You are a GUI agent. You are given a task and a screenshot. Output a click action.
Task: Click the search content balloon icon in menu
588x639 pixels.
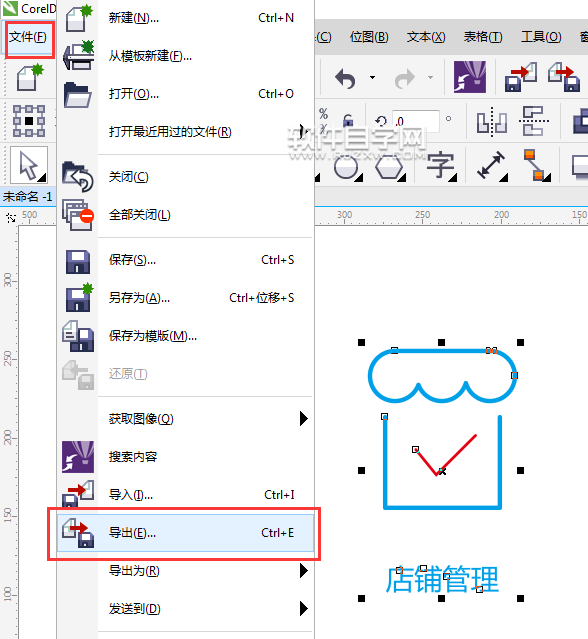point(78,456)
